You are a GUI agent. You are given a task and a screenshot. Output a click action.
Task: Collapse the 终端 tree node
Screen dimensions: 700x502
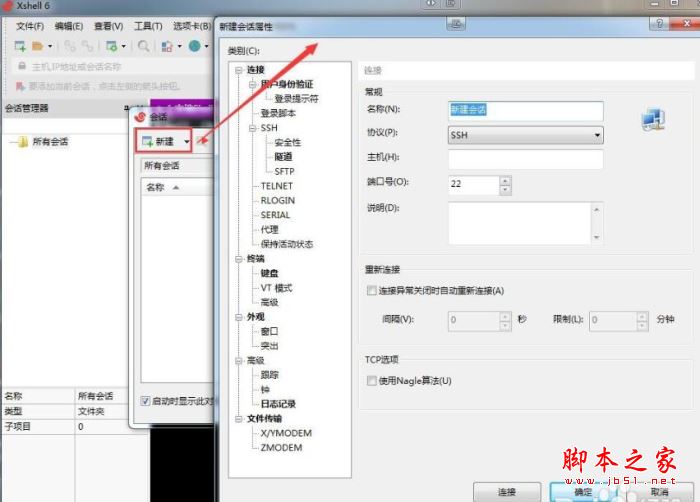tap(239, 259)
